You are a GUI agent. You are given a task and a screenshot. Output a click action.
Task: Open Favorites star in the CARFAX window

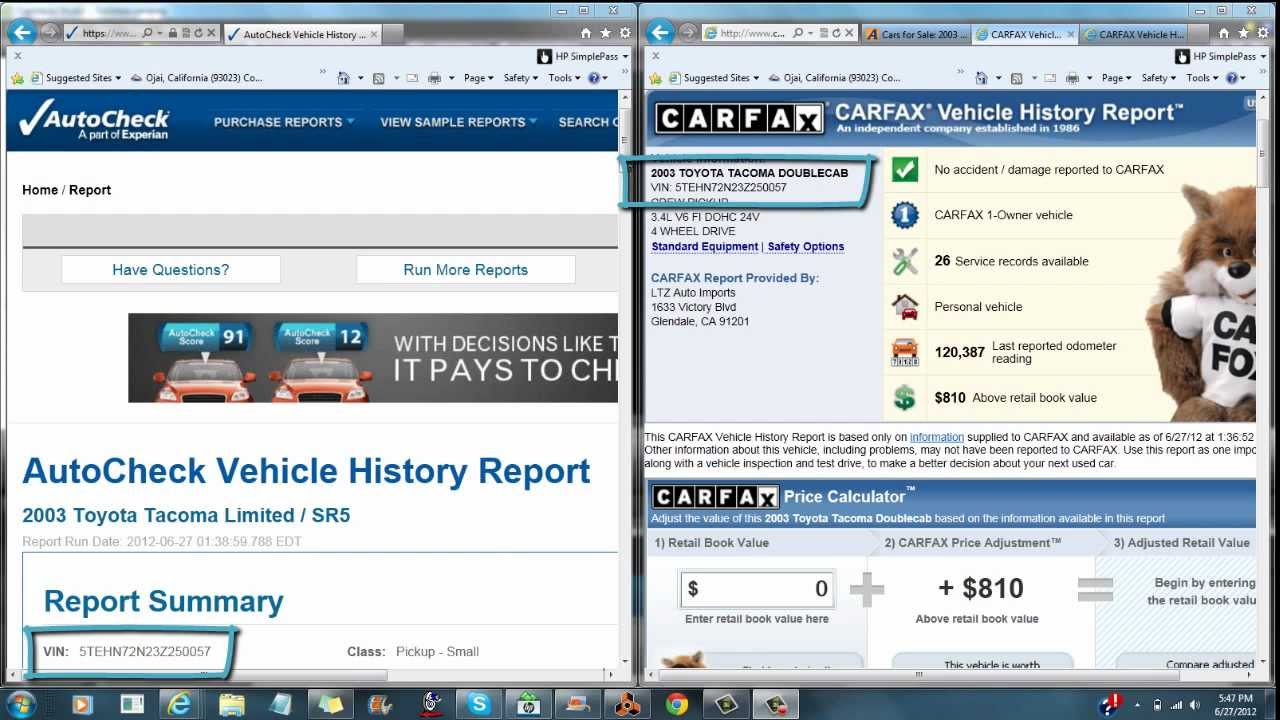[x=1245, y=33]
